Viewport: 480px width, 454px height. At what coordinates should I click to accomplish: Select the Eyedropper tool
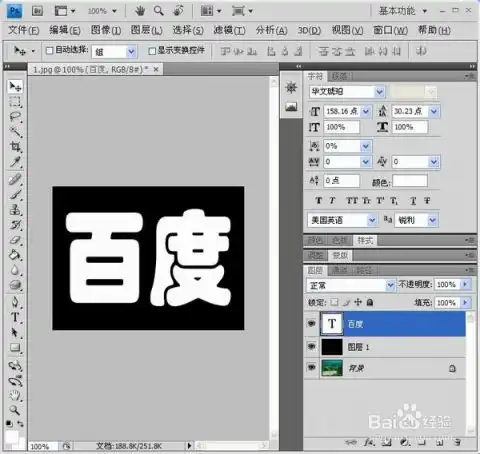[15, 162]
